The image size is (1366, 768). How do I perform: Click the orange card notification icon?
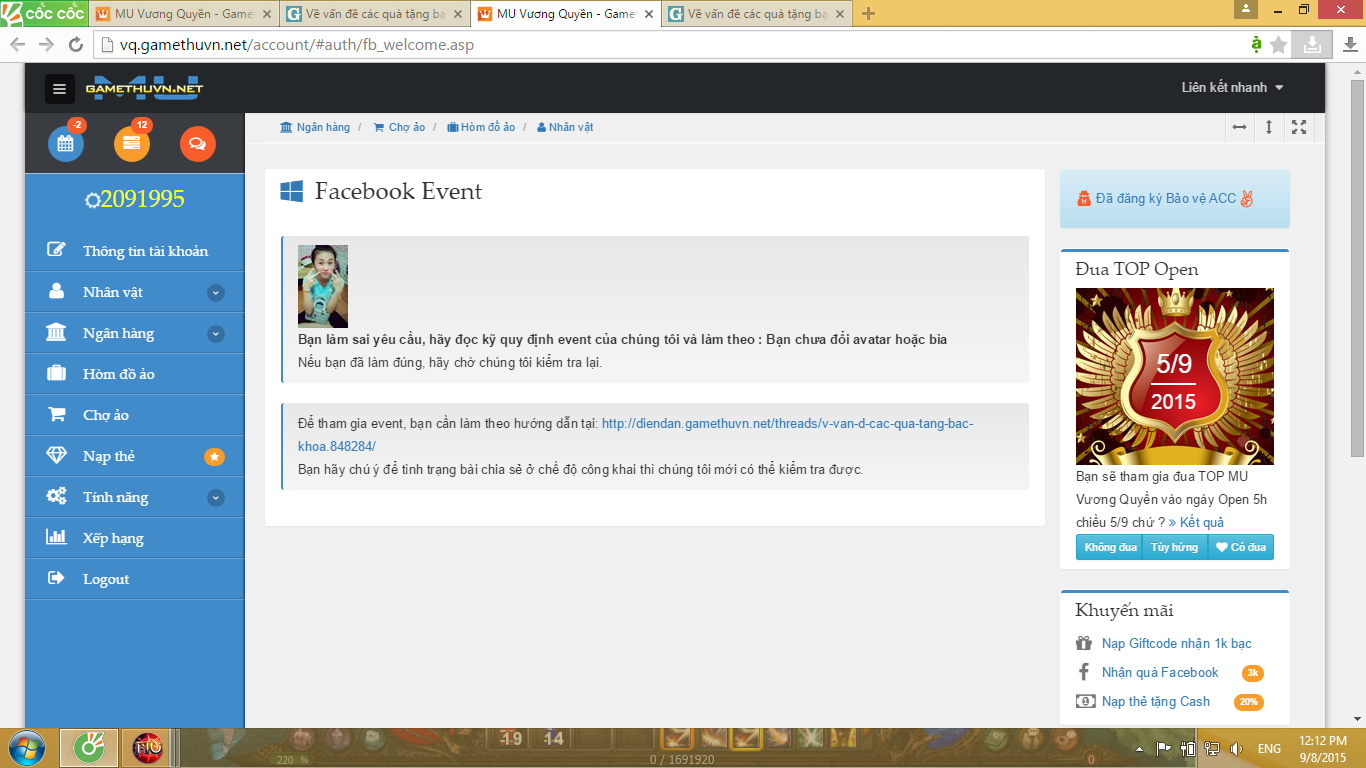point(132,144)
